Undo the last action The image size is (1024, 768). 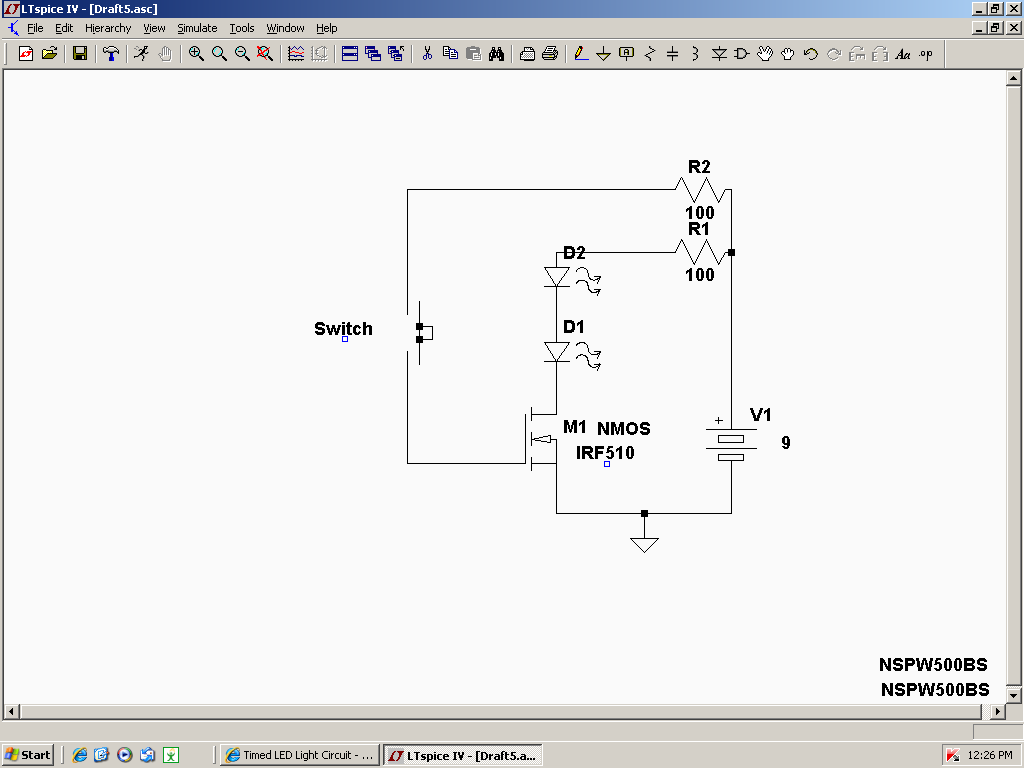[x=810, y=54]
